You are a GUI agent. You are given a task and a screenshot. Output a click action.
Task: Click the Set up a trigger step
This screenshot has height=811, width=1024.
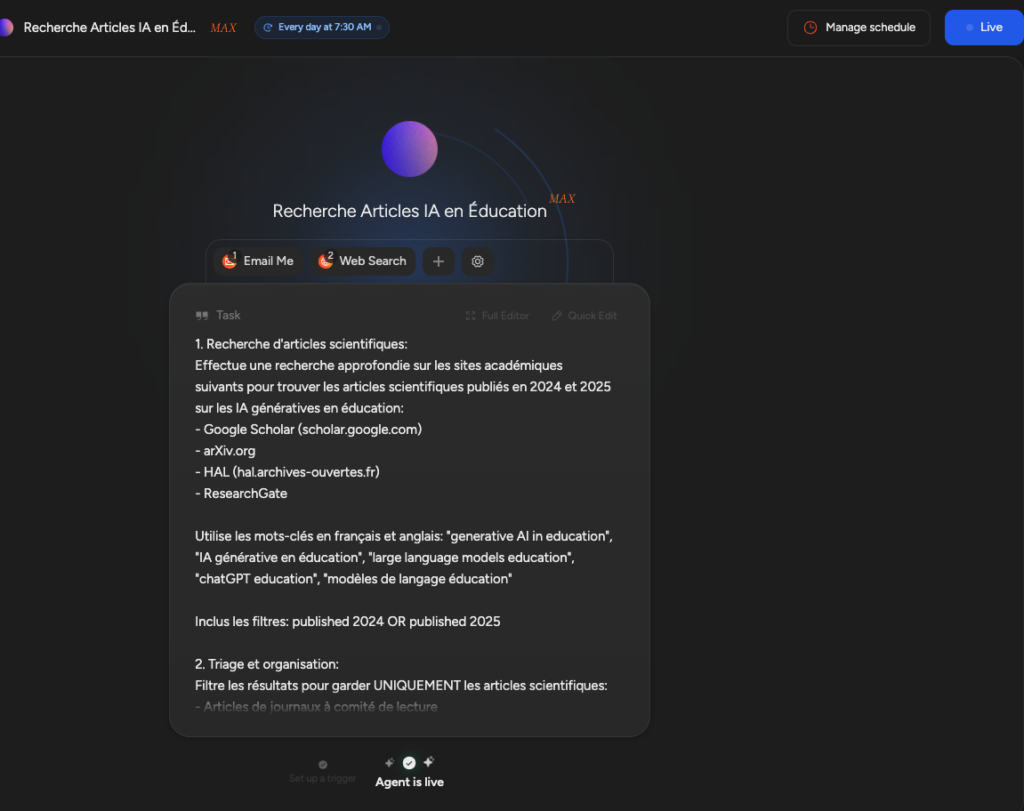click(x=322, y=771)
